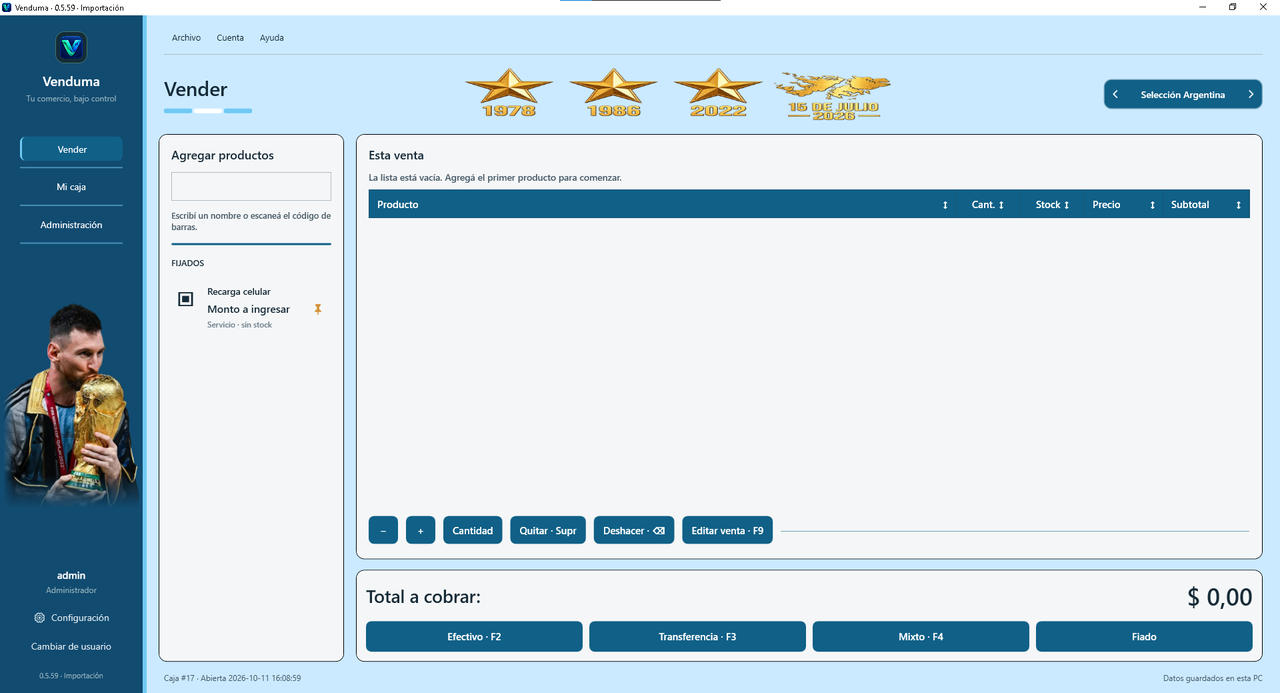
Task: Click the orange pin on Recarga celular
Action: tap(318, 309)
